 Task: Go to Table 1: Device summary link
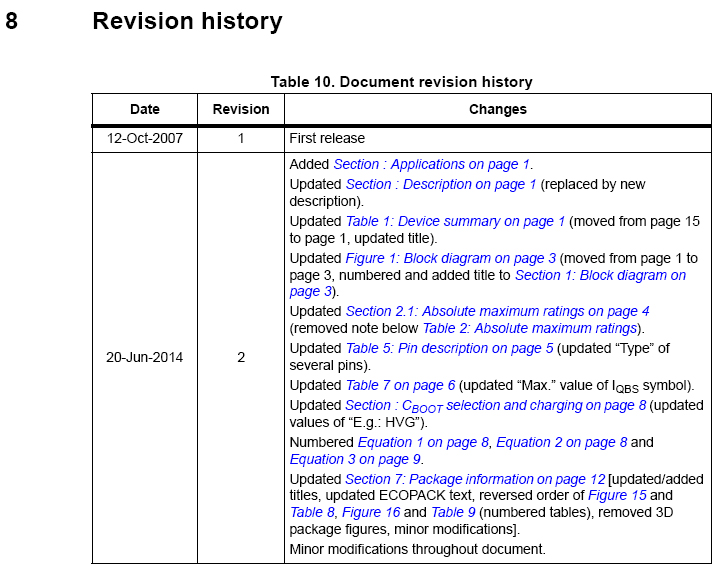455,221
